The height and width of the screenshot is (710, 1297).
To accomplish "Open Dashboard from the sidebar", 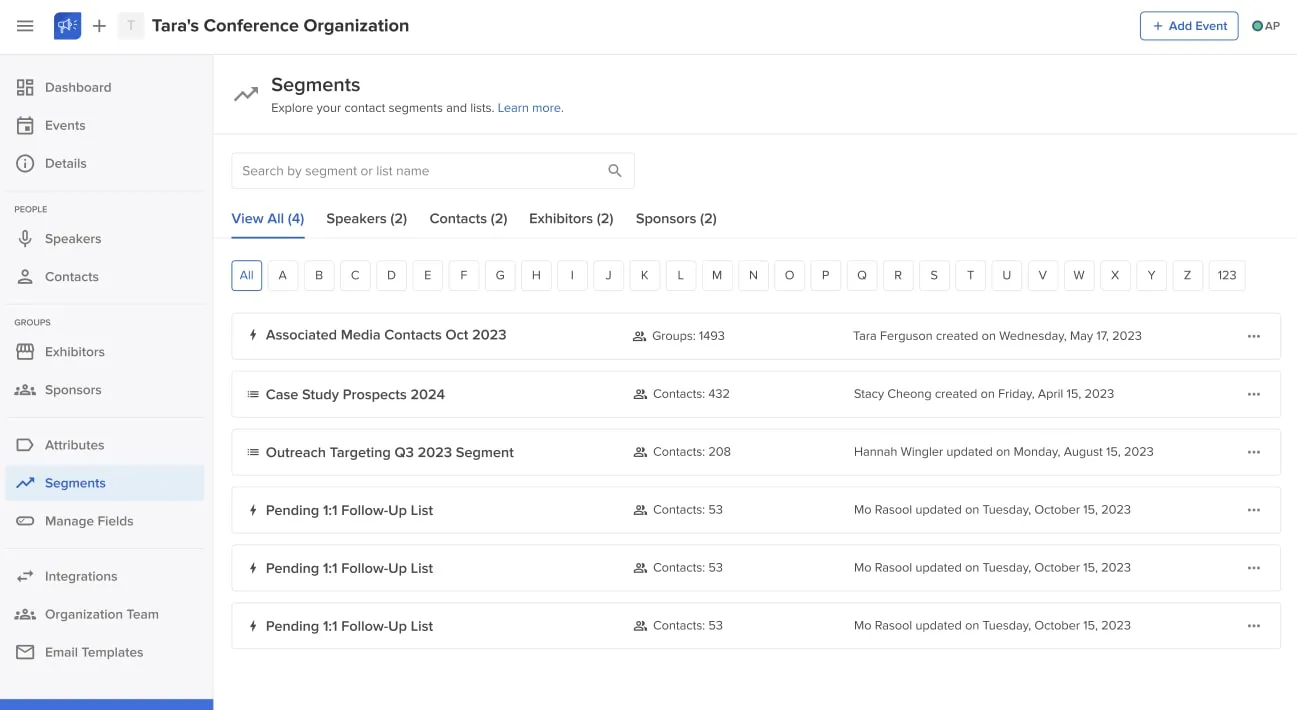I will click(104, 87).
